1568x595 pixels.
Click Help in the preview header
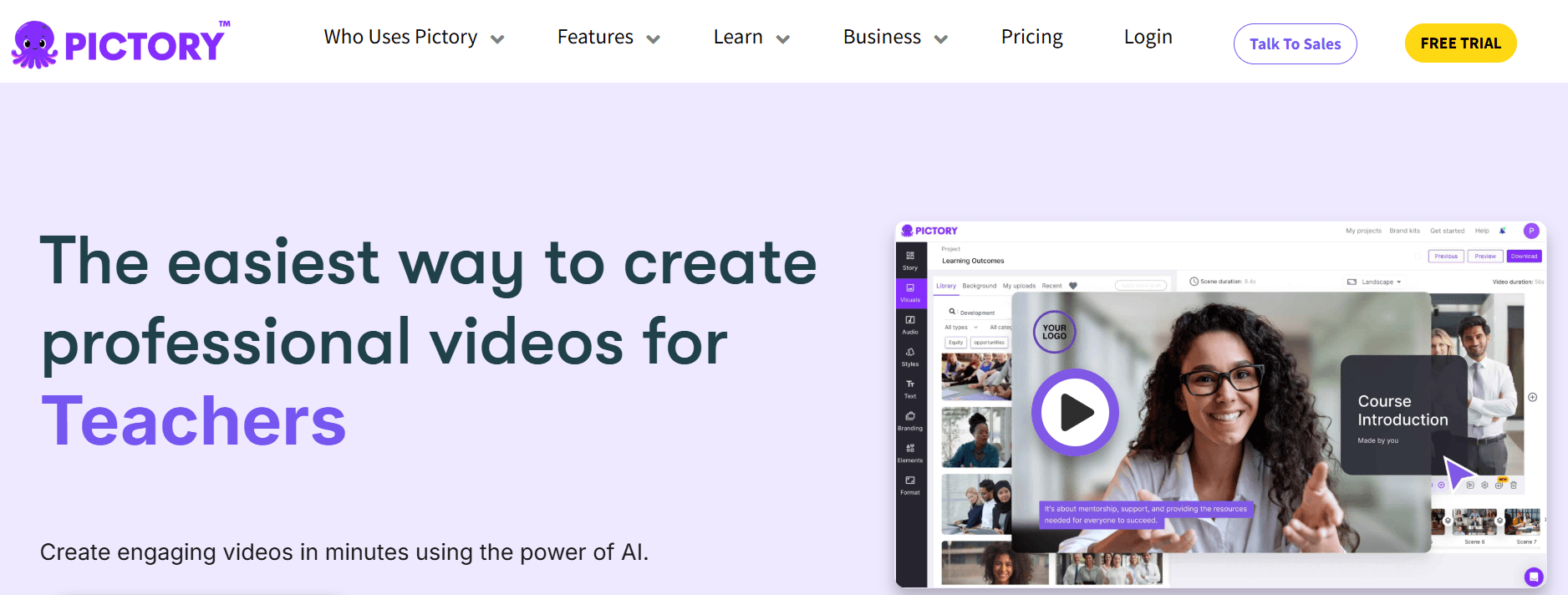(x=1482, y=231)
